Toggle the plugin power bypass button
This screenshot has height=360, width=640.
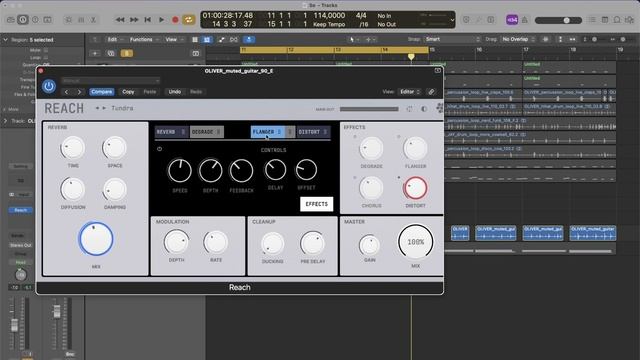(x=49, y=86)
